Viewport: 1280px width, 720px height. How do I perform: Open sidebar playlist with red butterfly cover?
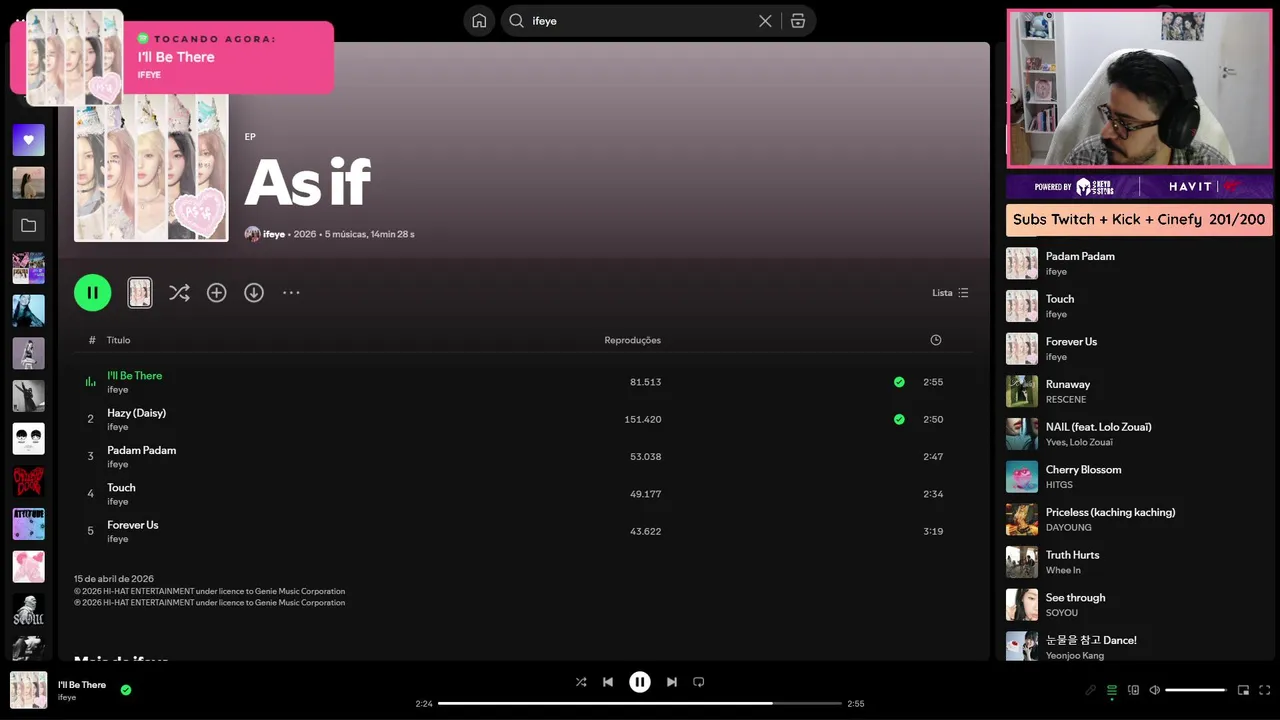point(28,482)
